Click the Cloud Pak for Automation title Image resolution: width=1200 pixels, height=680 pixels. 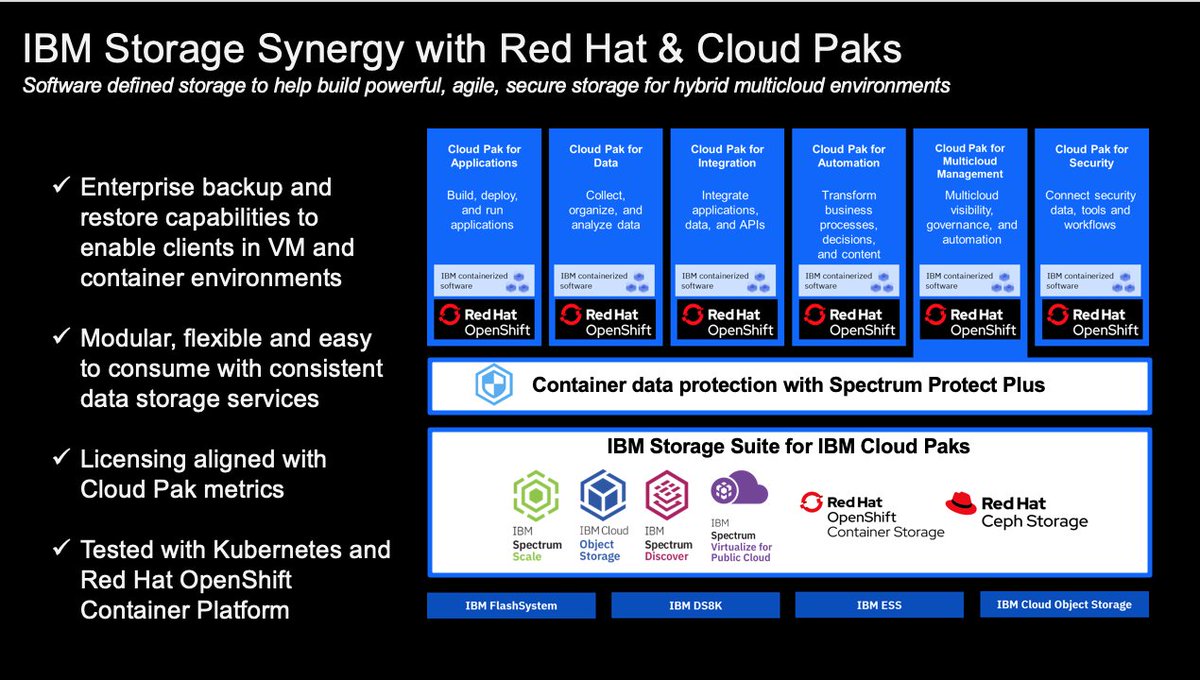(849, 156)
